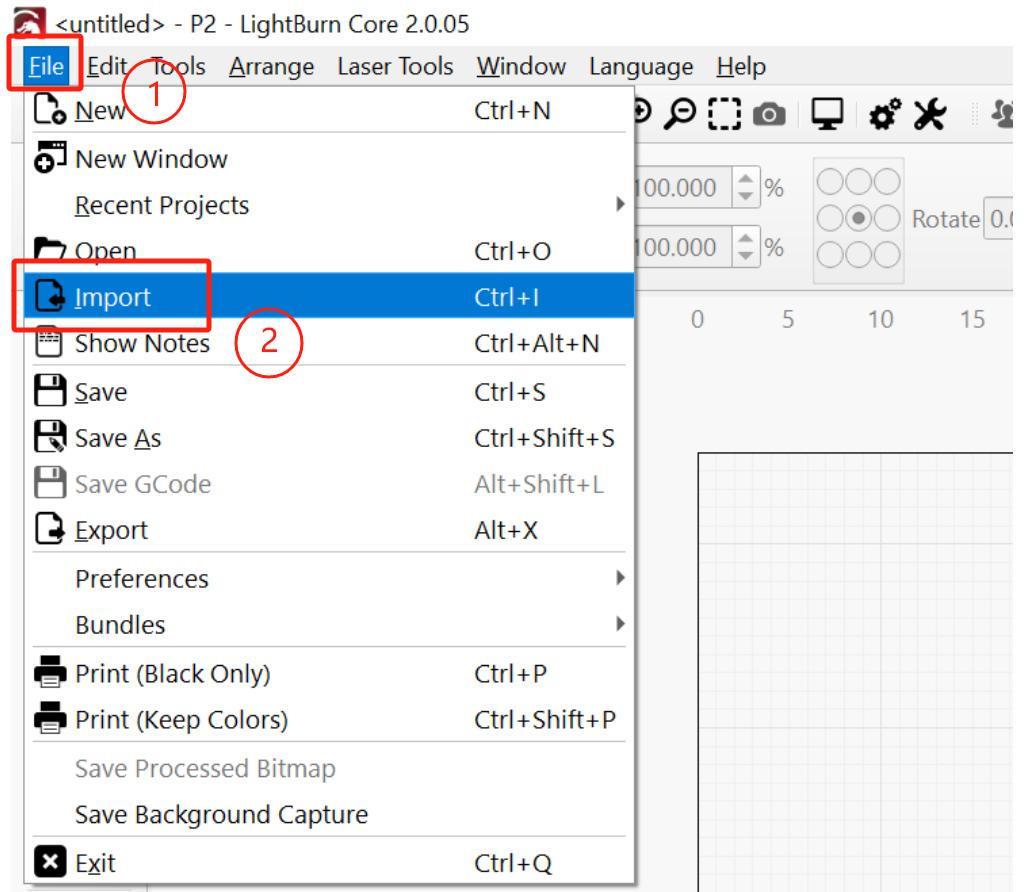Select the bottom-center anchor radio button

point(859,255)
